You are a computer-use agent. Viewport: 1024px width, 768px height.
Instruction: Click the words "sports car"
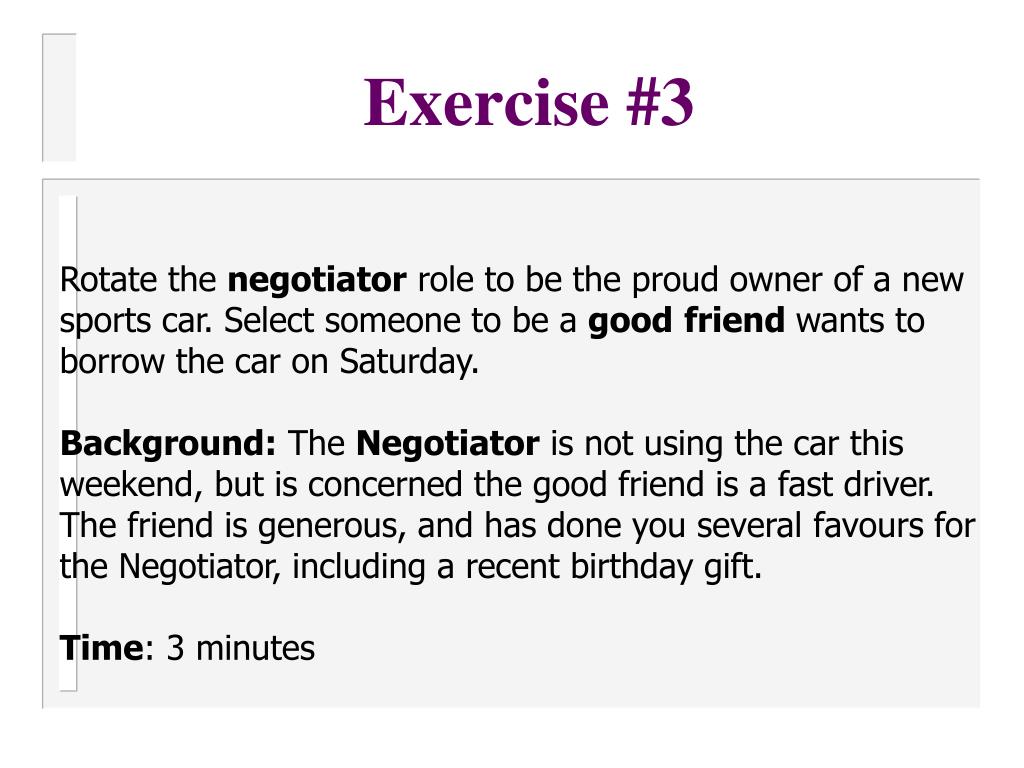[137, 322]
